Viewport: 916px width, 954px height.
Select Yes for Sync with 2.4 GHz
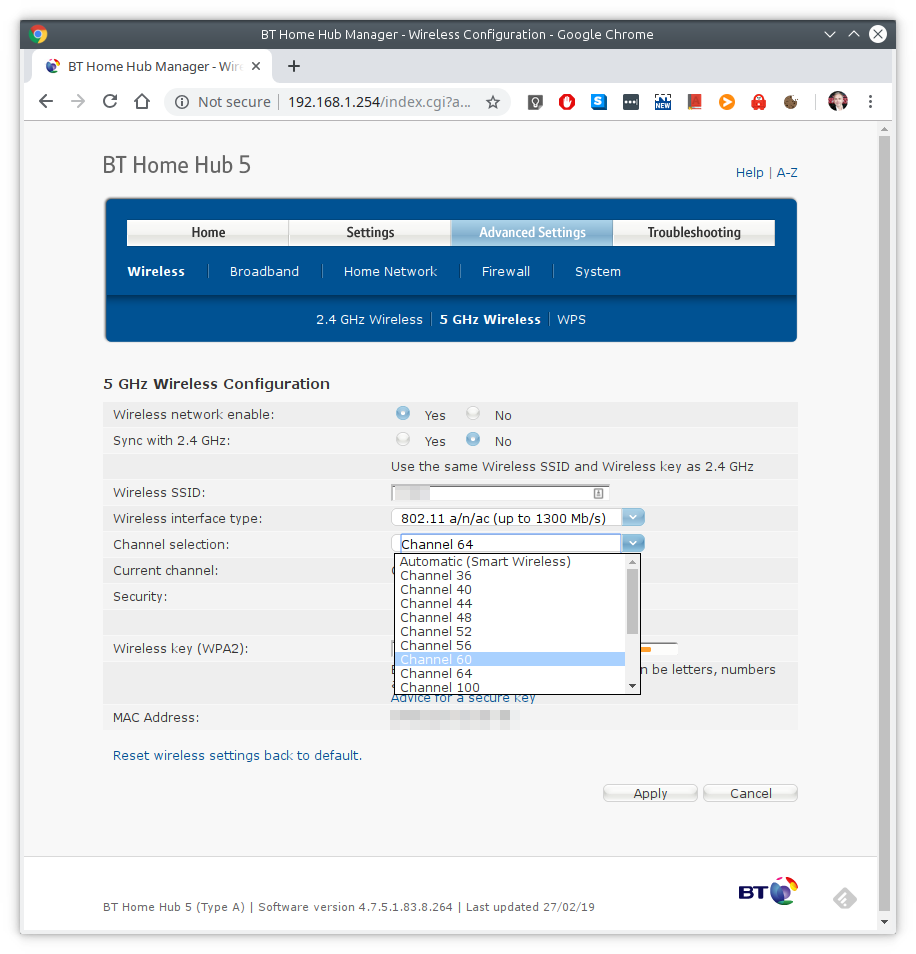click(403, 439)
